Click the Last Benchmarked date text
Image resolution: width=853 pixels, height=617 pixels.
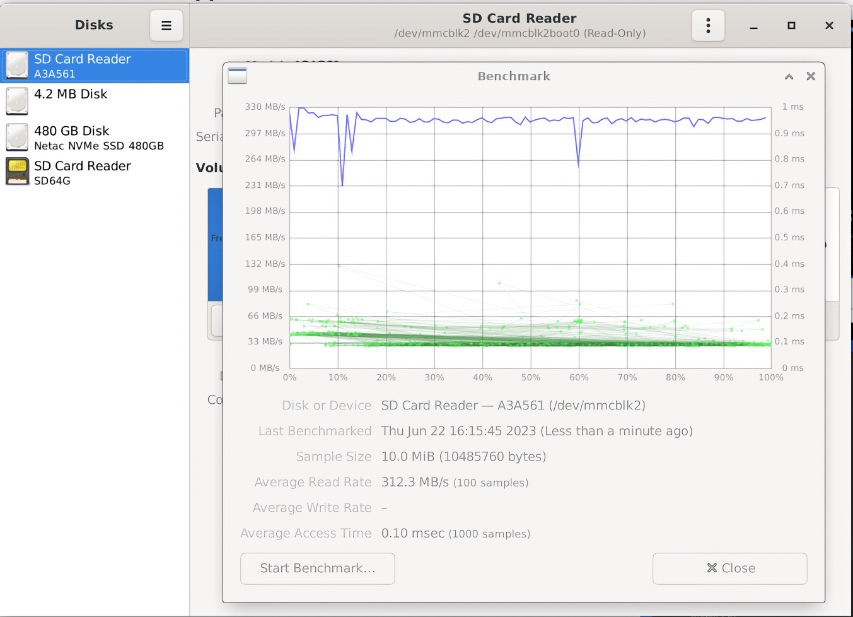click(537, 431)
